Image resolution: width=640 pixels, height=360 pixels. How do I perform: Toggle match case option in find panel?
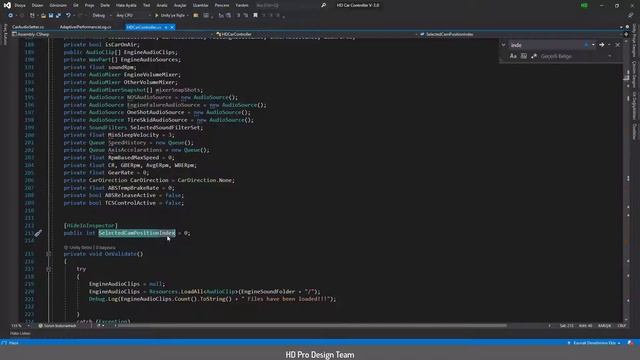513,56
